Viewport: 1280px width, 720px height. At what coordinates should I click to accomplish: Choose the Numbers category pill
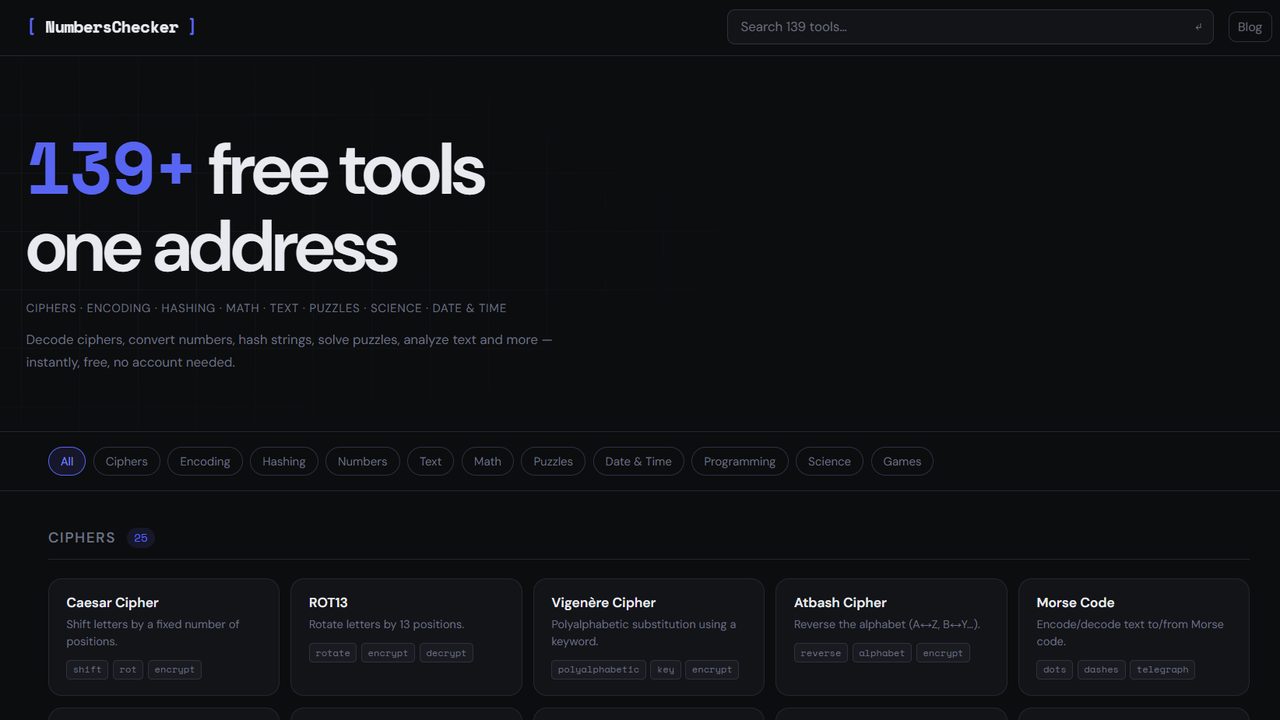[362, 461]
